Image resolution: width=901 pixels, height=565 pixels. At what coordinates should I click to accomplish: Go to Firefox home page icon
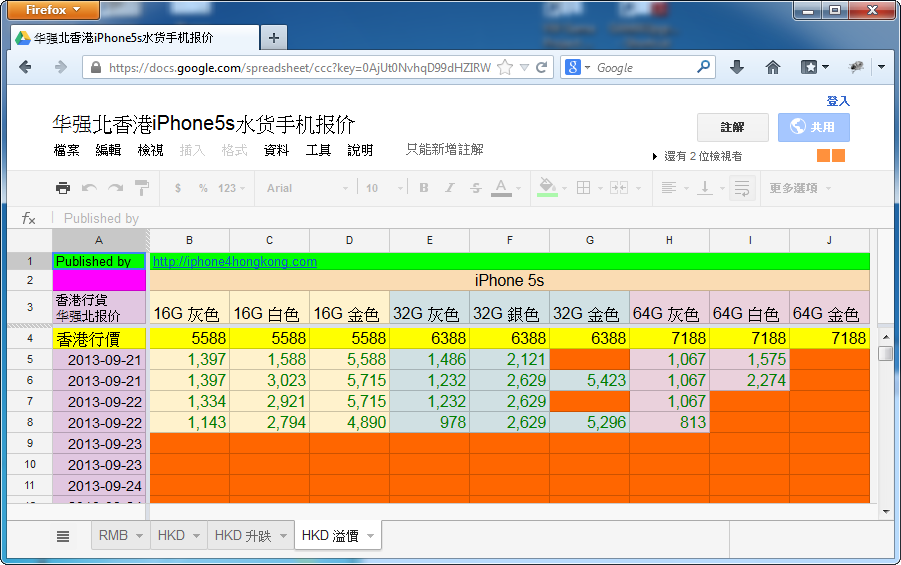click(x=773, y=67)
